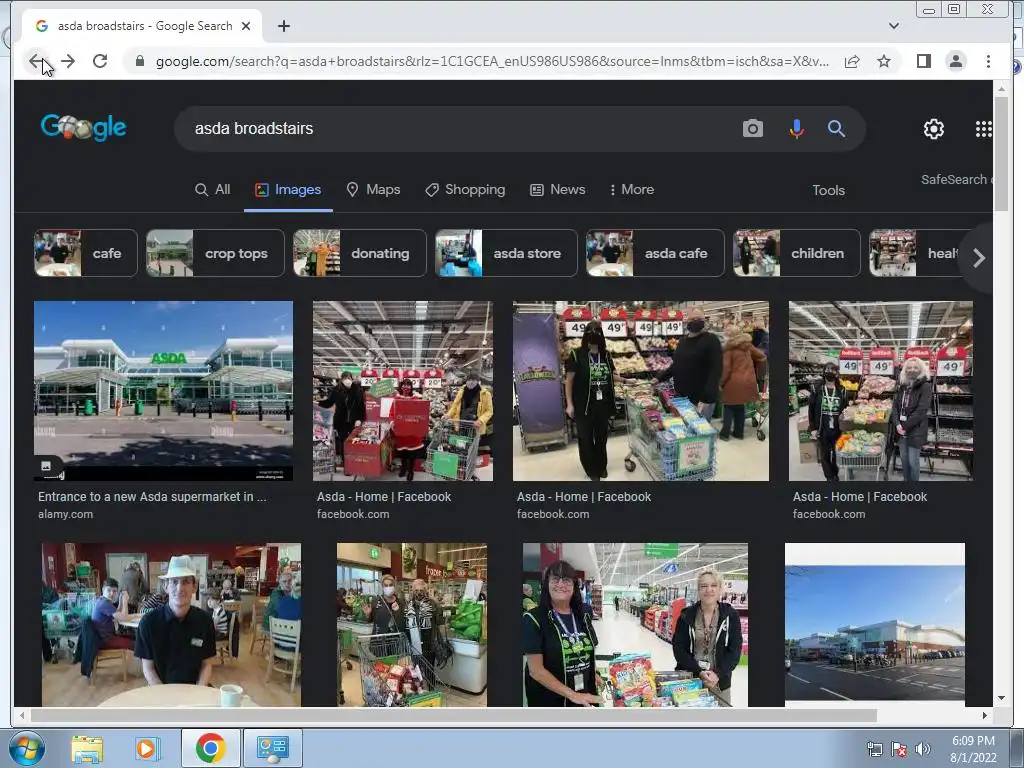Open the Tools filter options

[x=828, y=190]
